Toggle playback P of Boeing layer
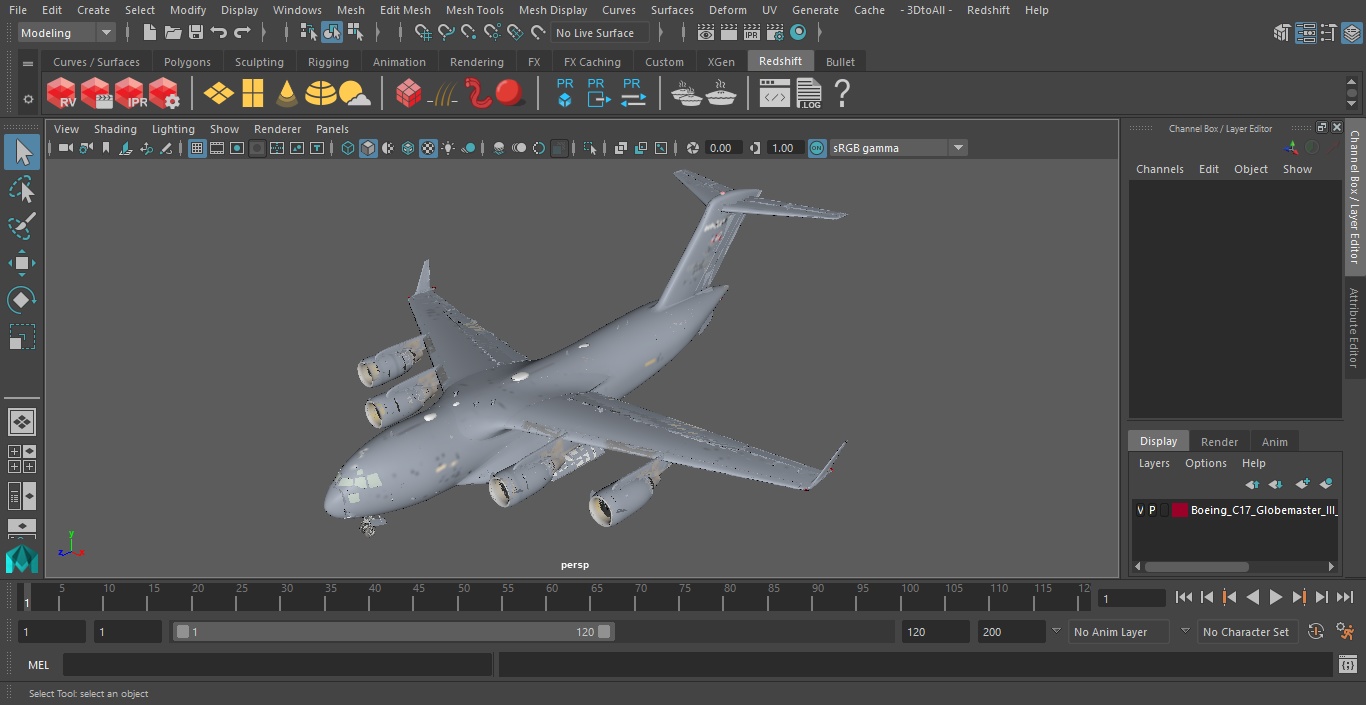This screenshot has width=1366, height=705. tap(1152, 510)
